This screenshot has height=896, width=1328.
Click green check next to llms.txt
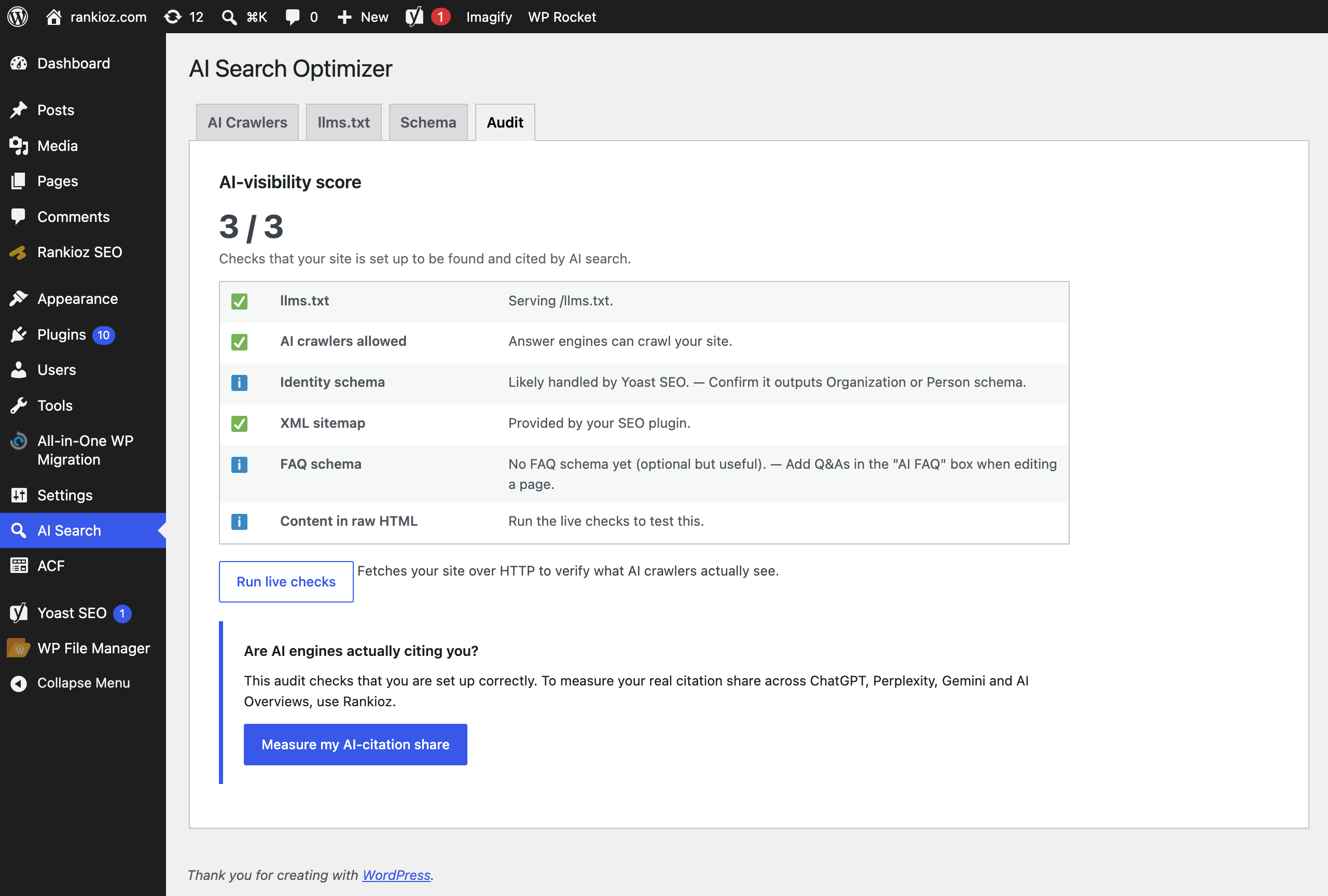(240, 301)
